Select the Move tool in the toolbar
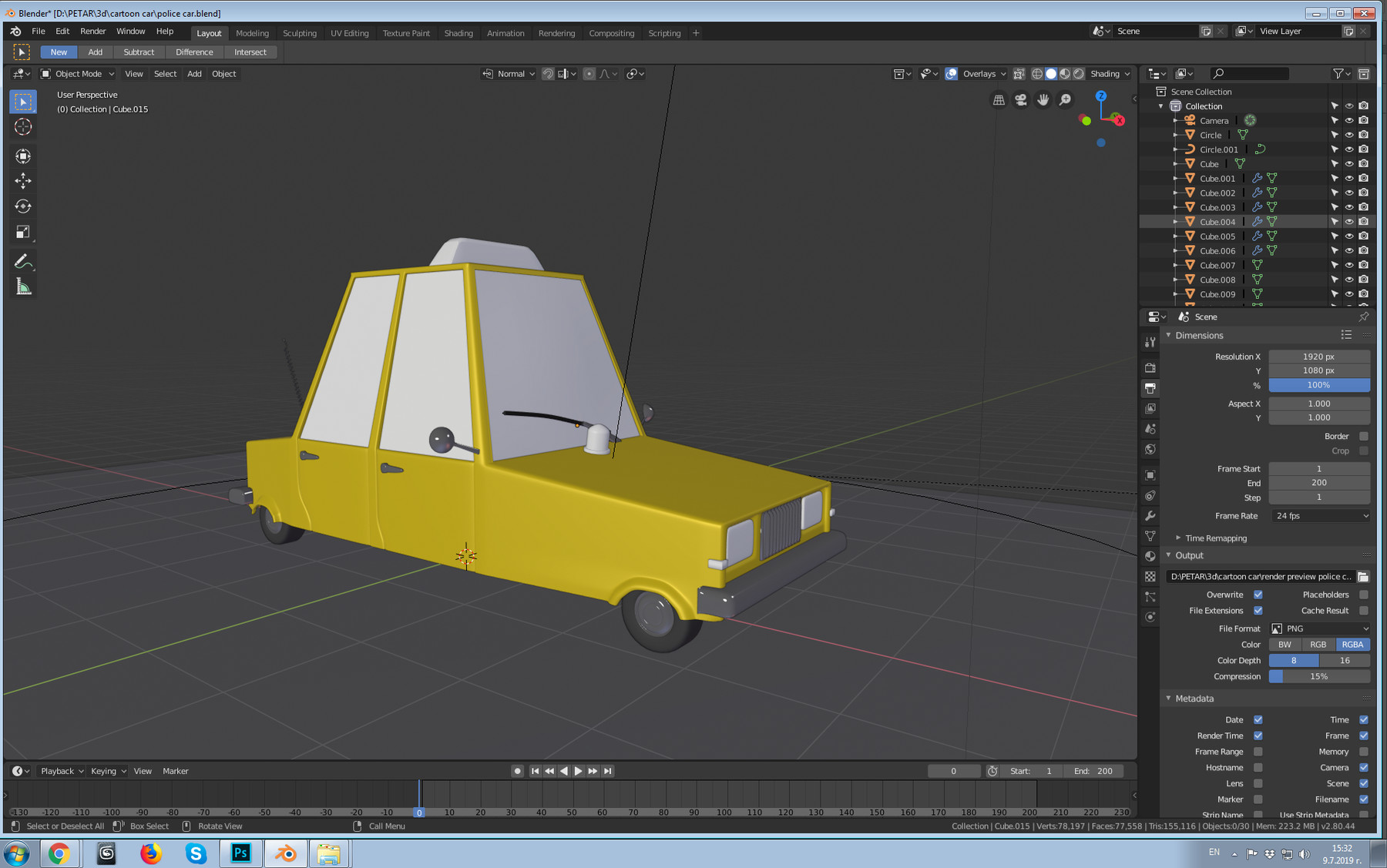This screenshot has width=1387, height=868. 23,181
